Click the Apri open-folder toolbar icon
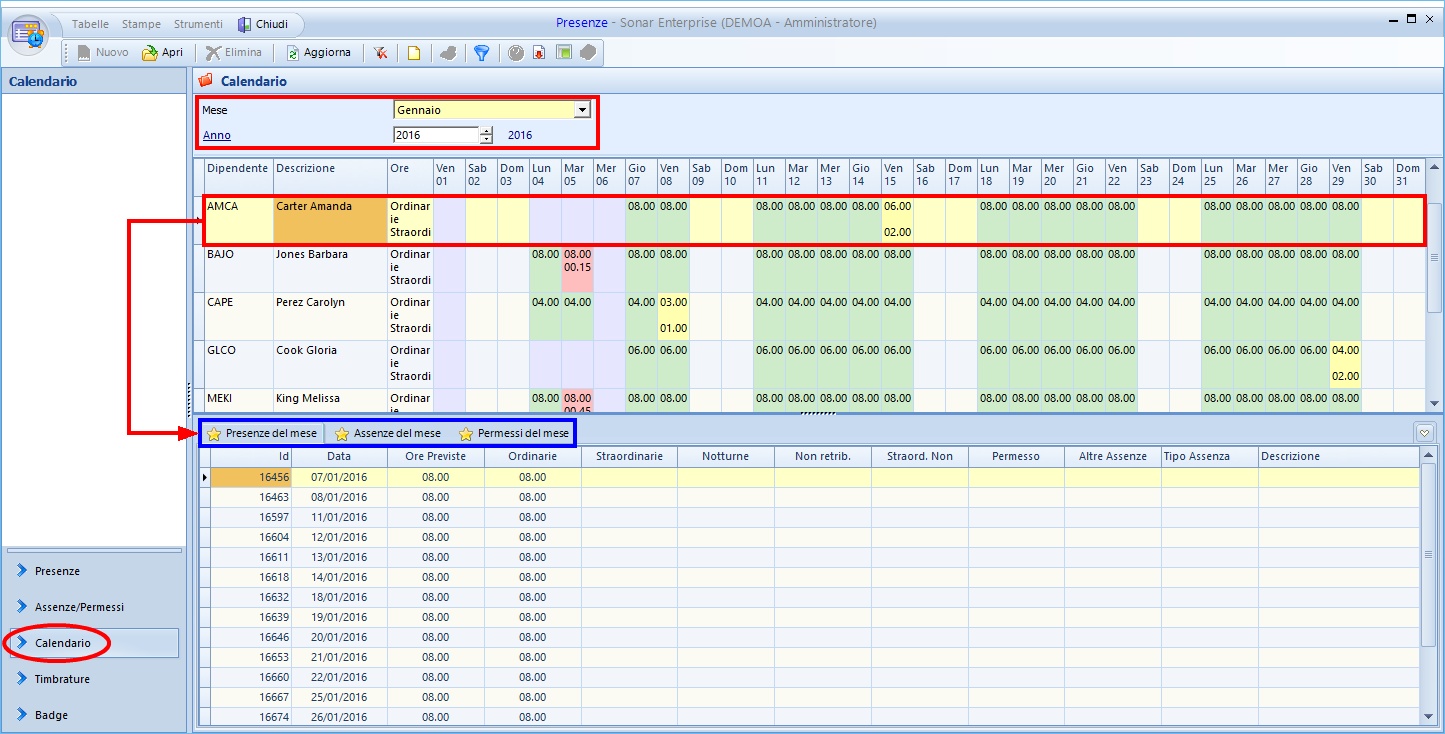 pyautogui.click(x=150, y=53)
